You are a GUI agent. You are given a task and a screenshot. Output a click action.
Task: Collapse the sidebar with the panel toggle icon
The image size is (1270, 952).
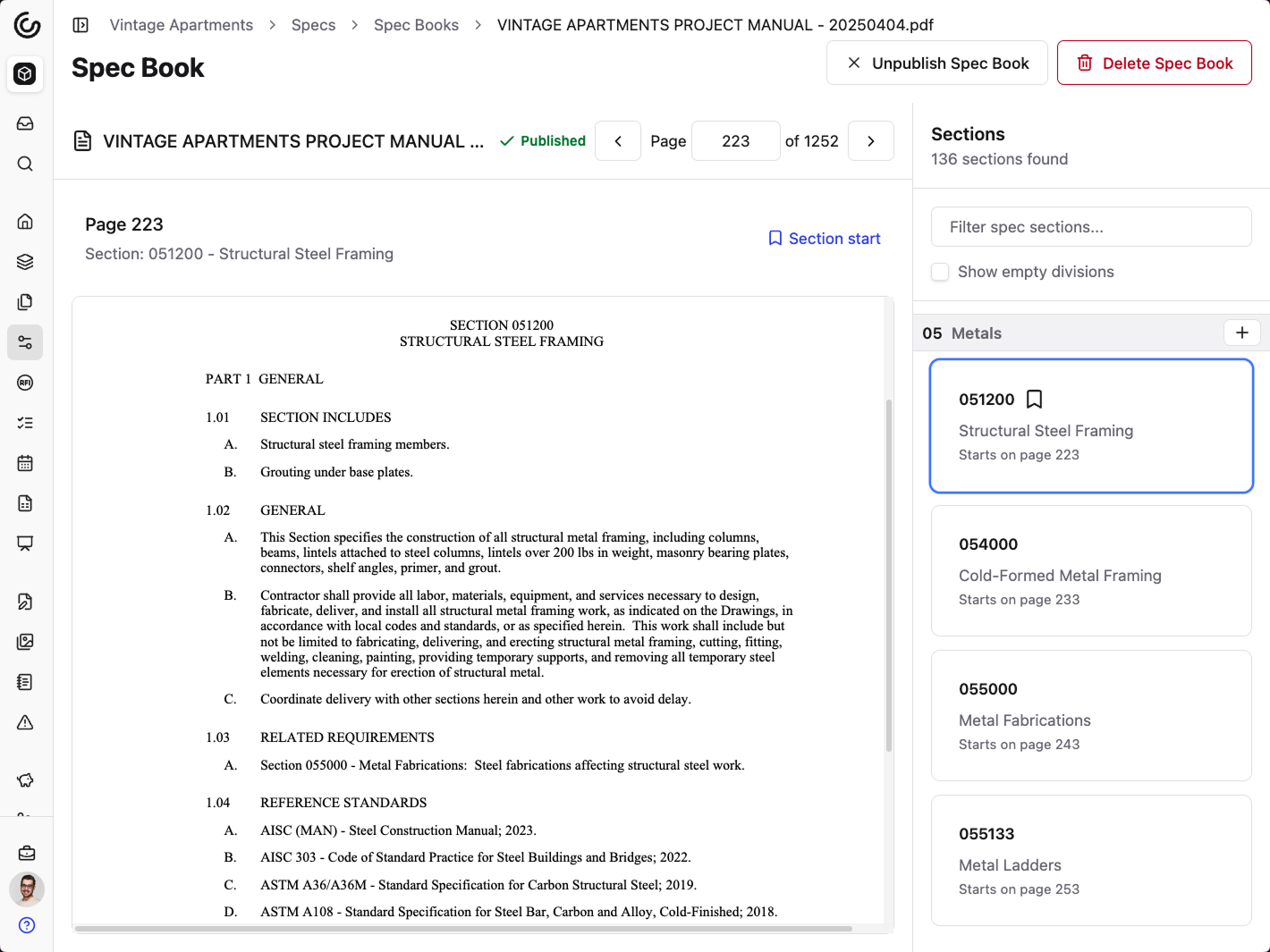80,24
